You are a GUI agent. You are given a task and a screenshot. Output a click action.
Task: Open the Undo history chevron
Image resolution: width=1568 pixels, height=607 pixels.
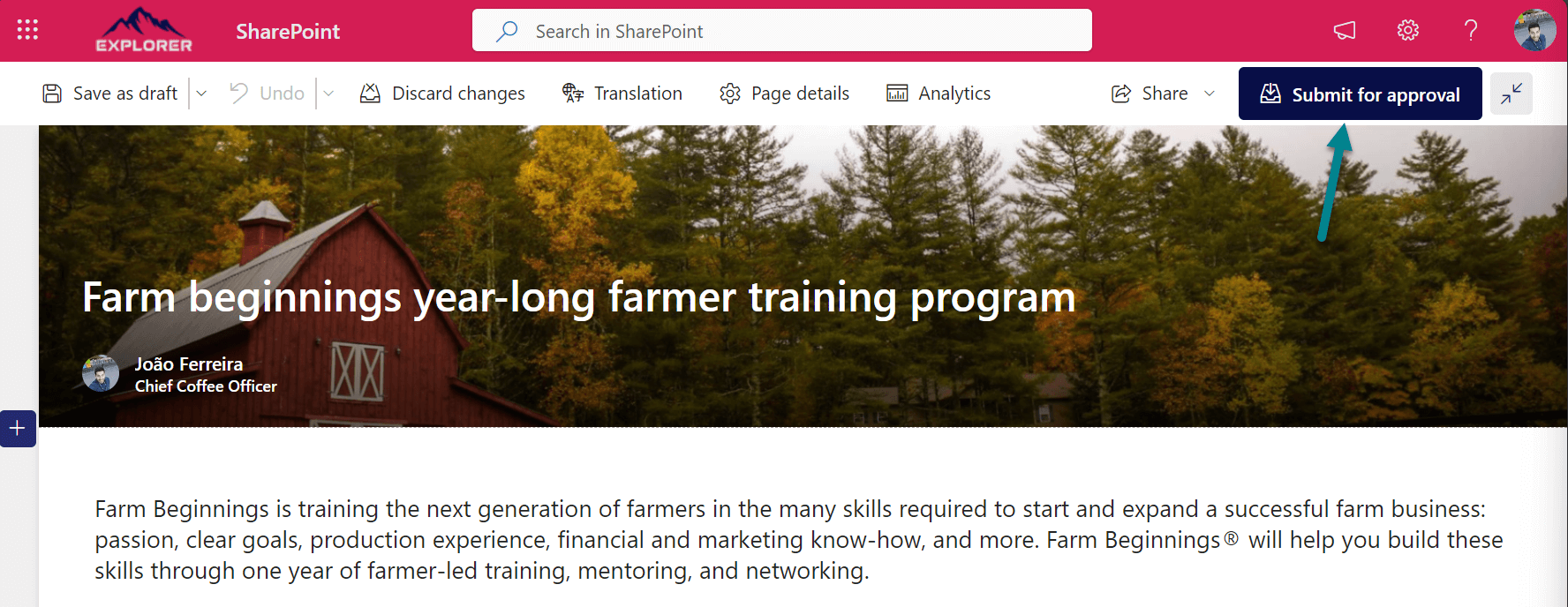328,93
